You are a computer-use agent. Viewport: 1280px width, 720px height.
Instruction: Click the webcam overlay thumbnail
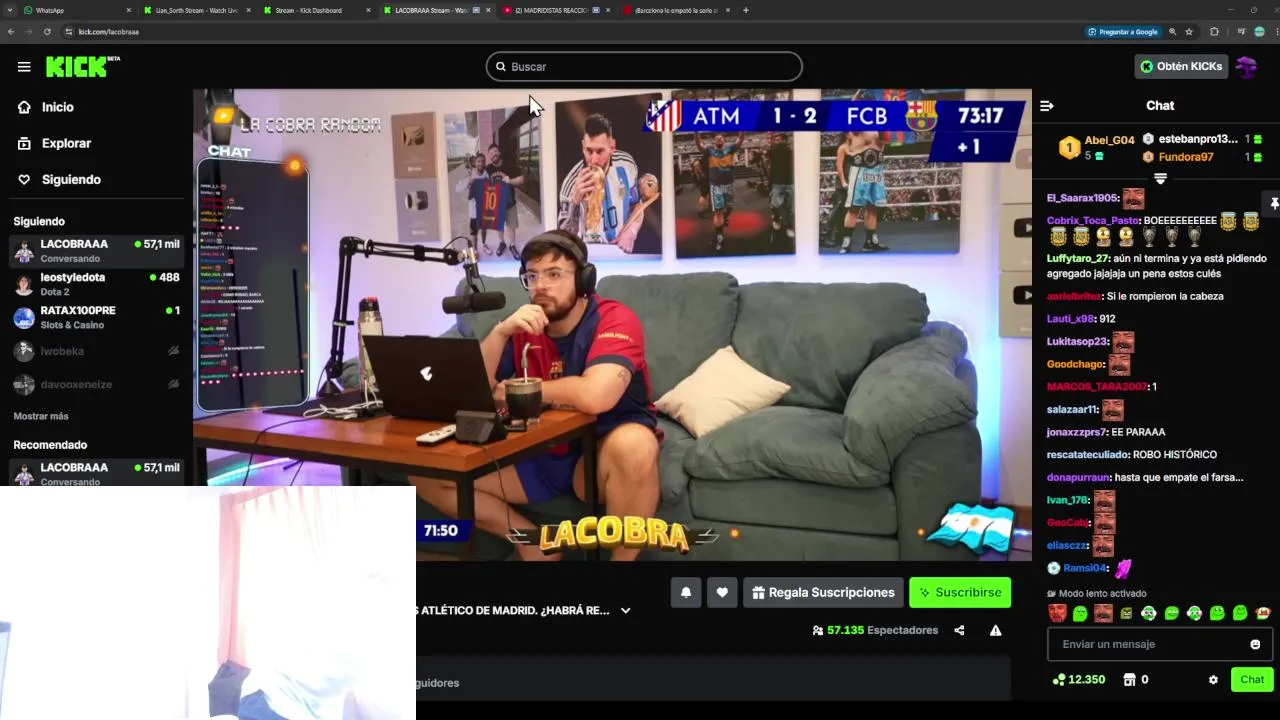pos(208,603)
